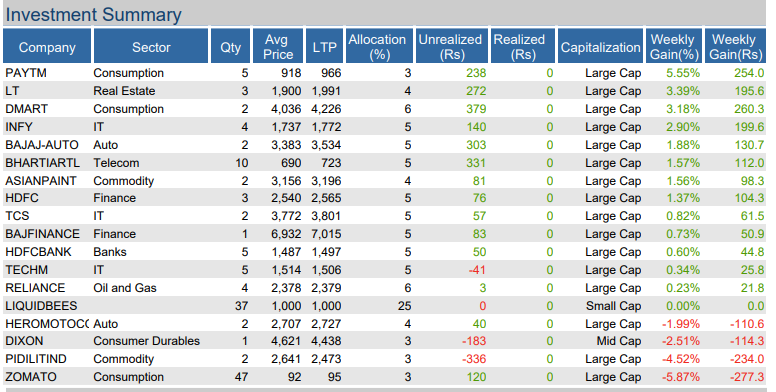This screenshot has width=776, height=392.
Task: Select the TCS company name
Action: coord(17,216)
